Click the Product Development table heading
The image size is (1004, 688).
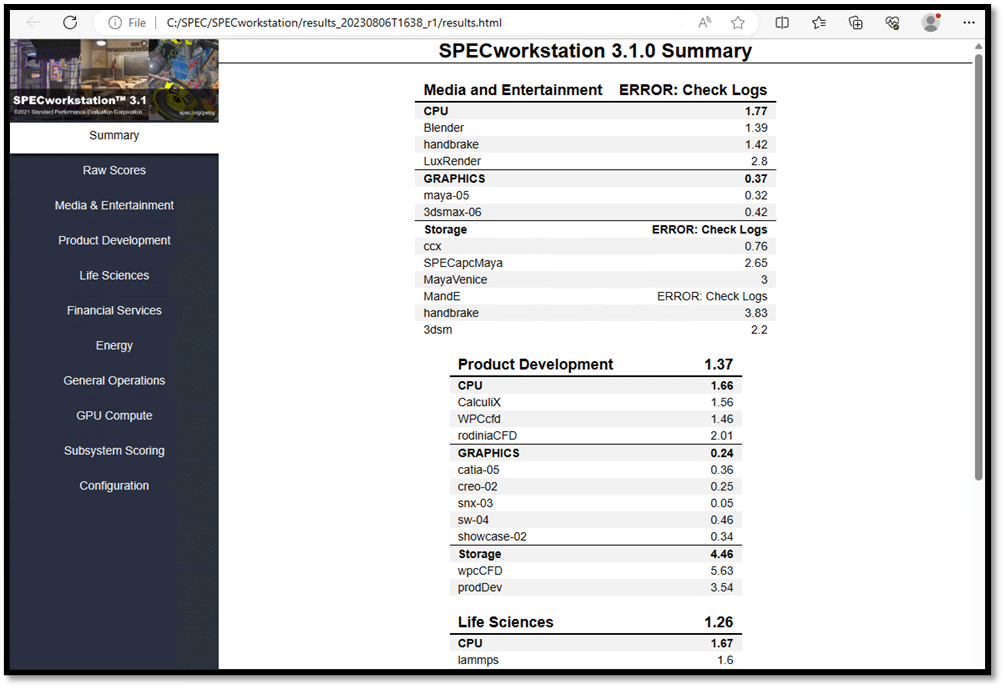pos(535,364)
